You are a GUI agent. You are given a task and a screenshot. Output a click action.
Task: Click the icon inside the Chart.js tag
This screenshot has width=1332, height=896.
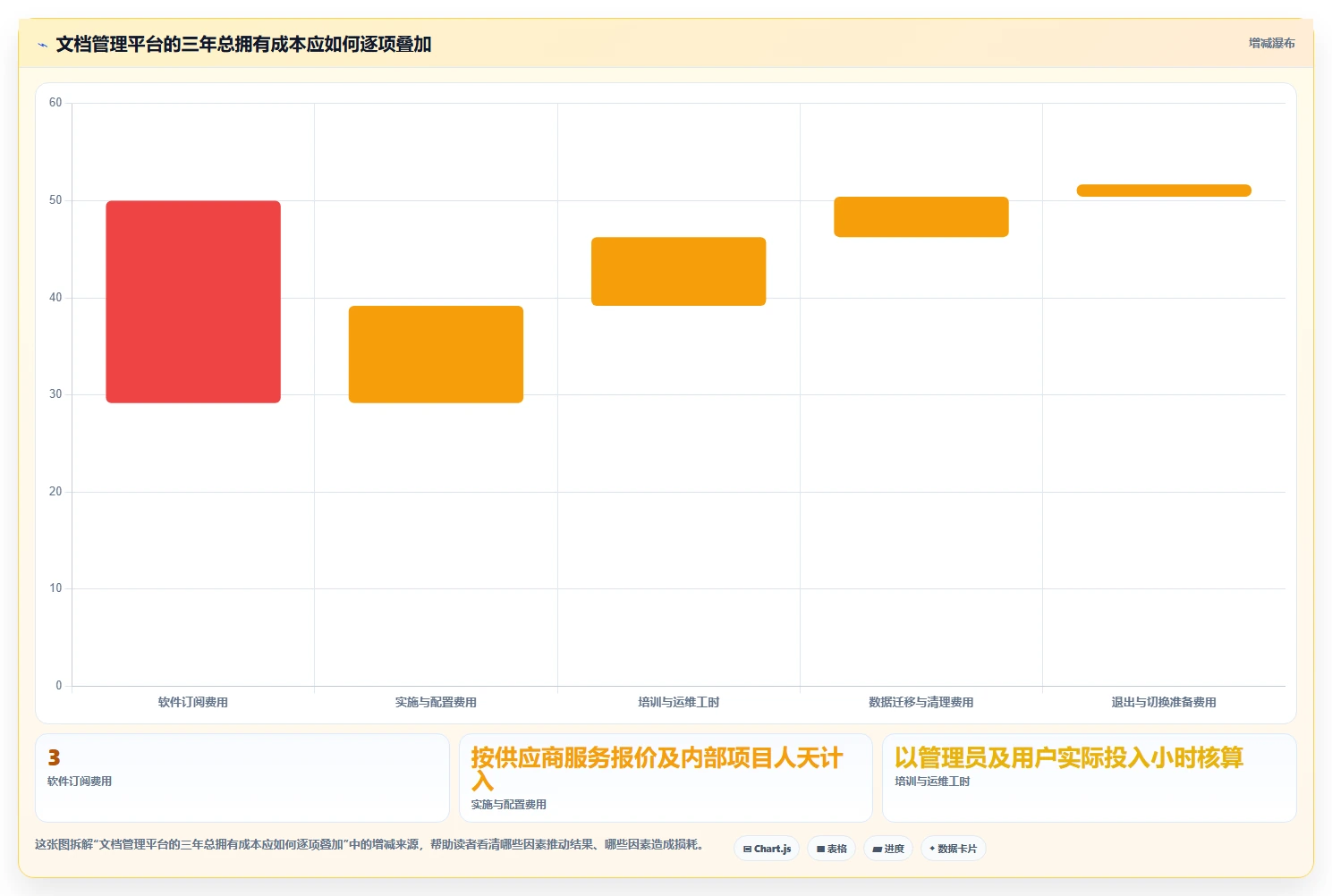coord(747,850)
